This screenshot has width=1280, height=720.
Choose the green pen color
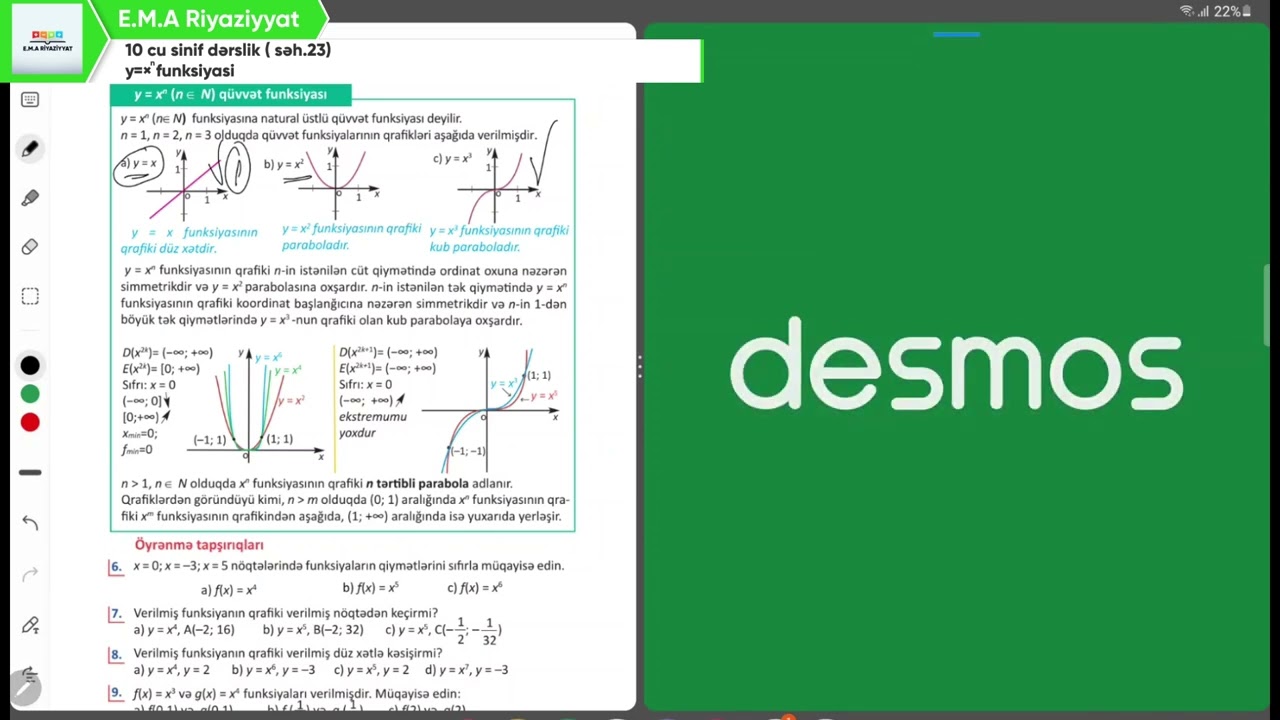point(30,394)
